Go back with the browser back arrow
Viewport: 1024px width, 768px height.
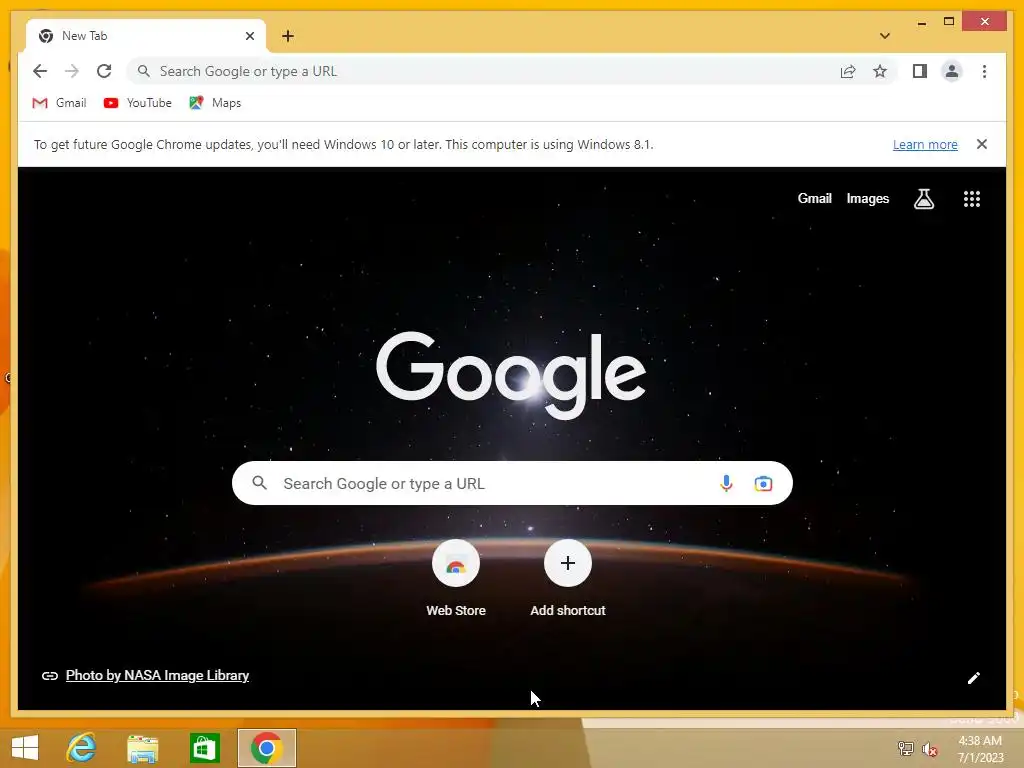[x=40, y=71]
